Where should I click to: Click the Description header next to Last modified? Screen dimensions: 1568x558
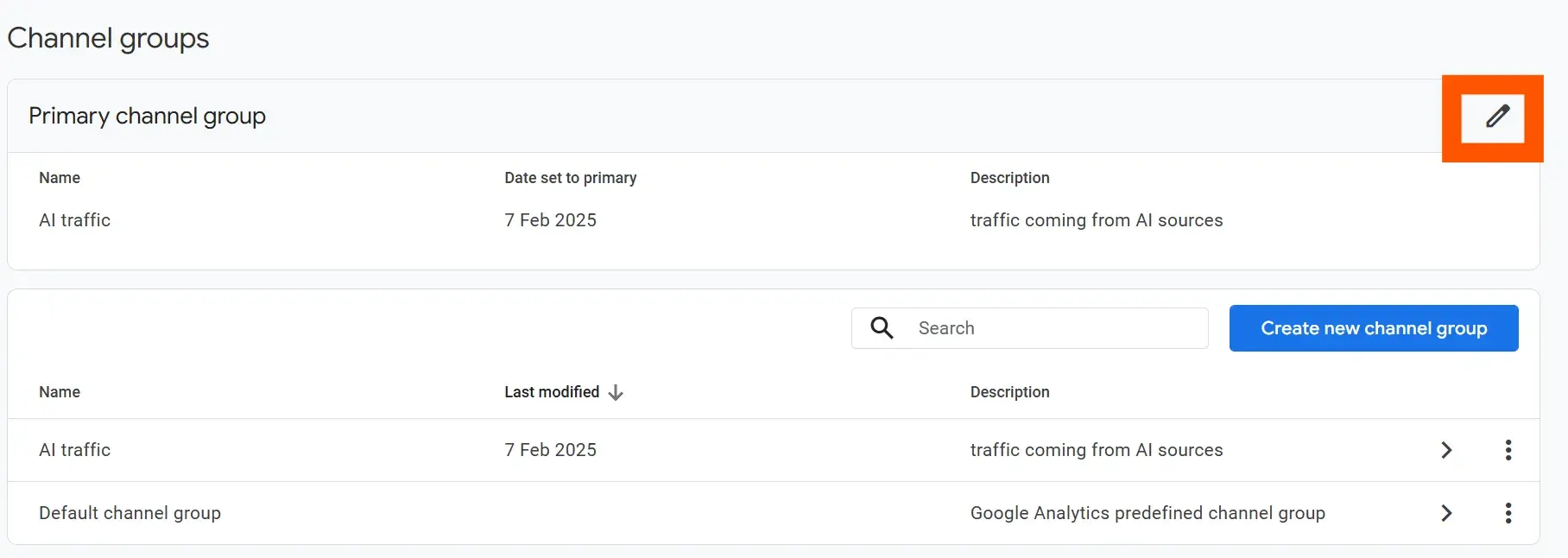(1009, 392)
